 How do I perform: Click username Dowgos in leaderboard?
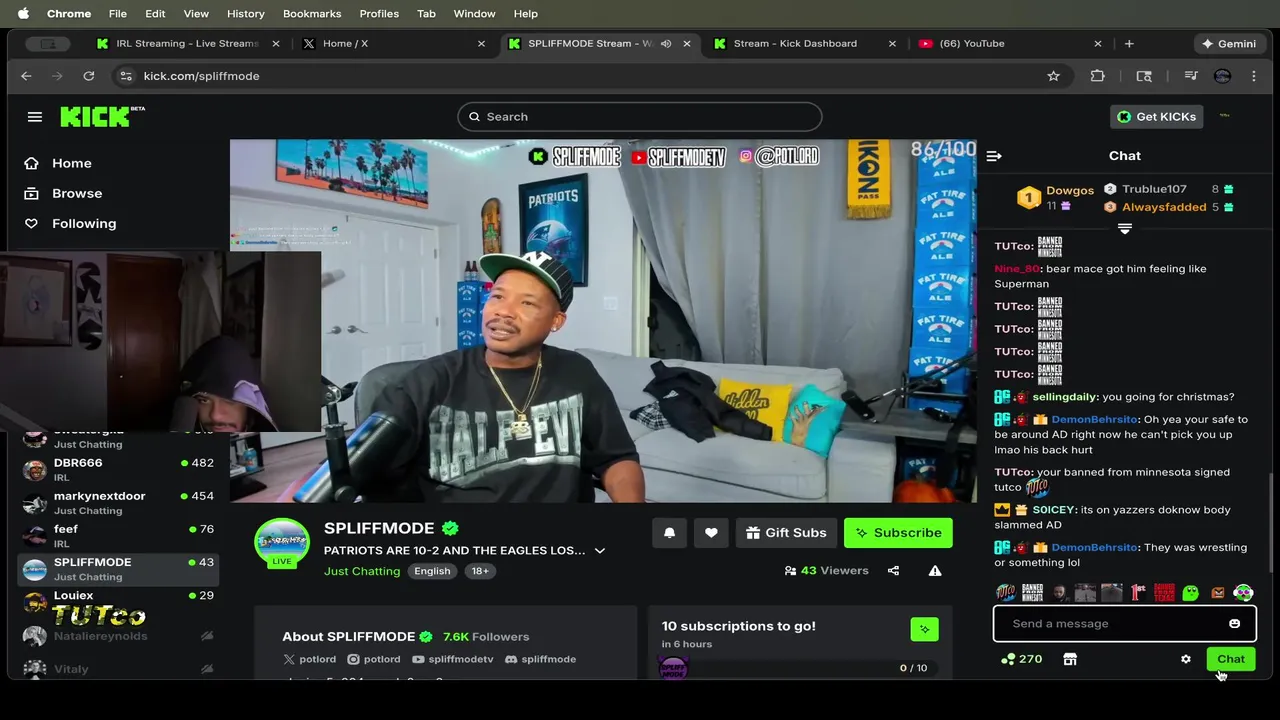click(x=1070, y=190)
